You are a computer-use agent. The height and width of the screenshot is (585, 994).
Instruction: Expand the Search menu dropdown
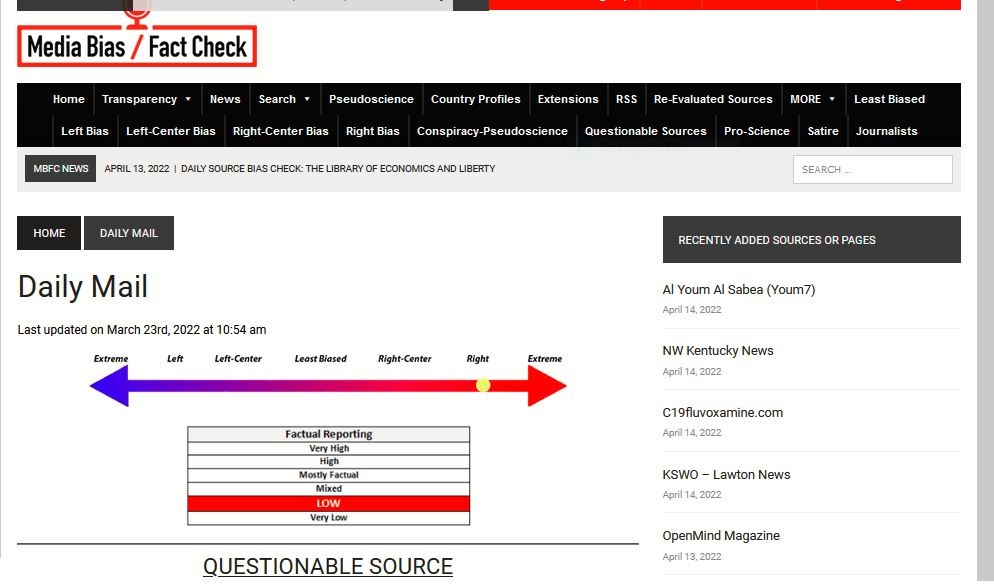307,100
